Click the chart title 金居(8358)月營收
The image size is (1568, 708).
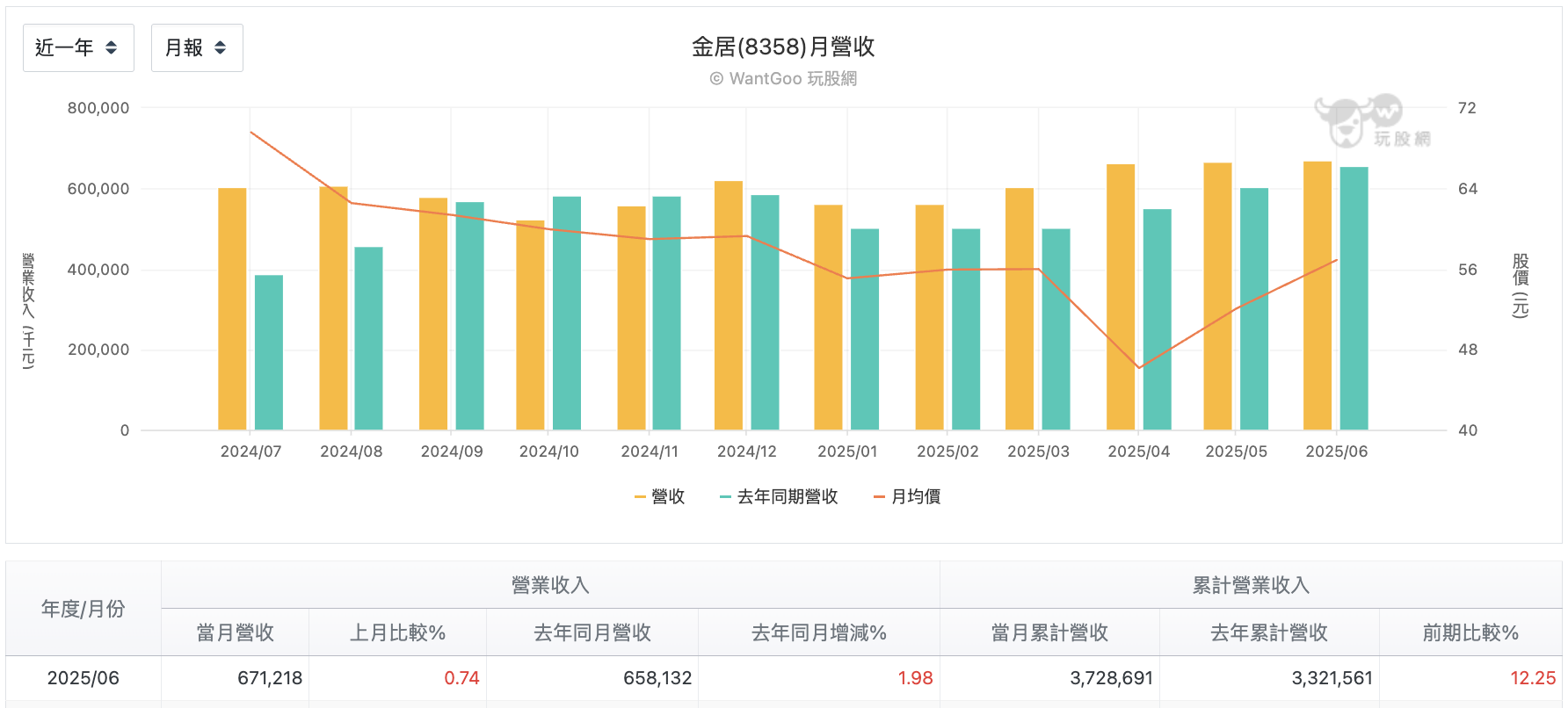point(783,47)
